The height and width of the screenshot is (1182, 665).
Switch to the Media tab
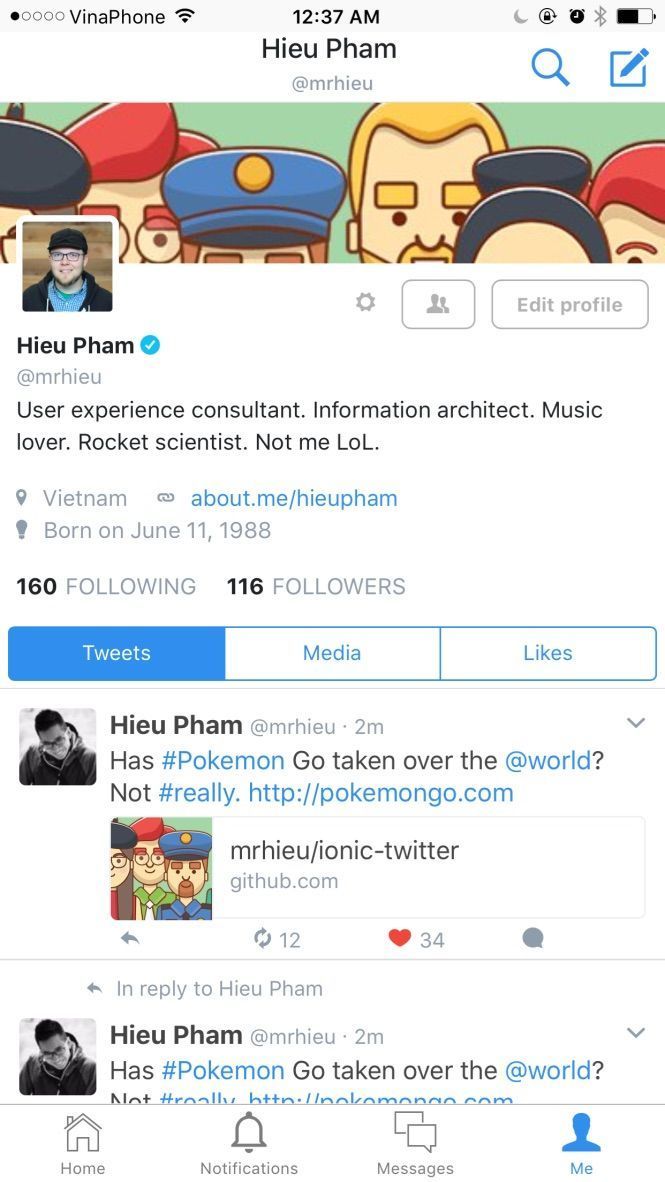click(332, 653)
